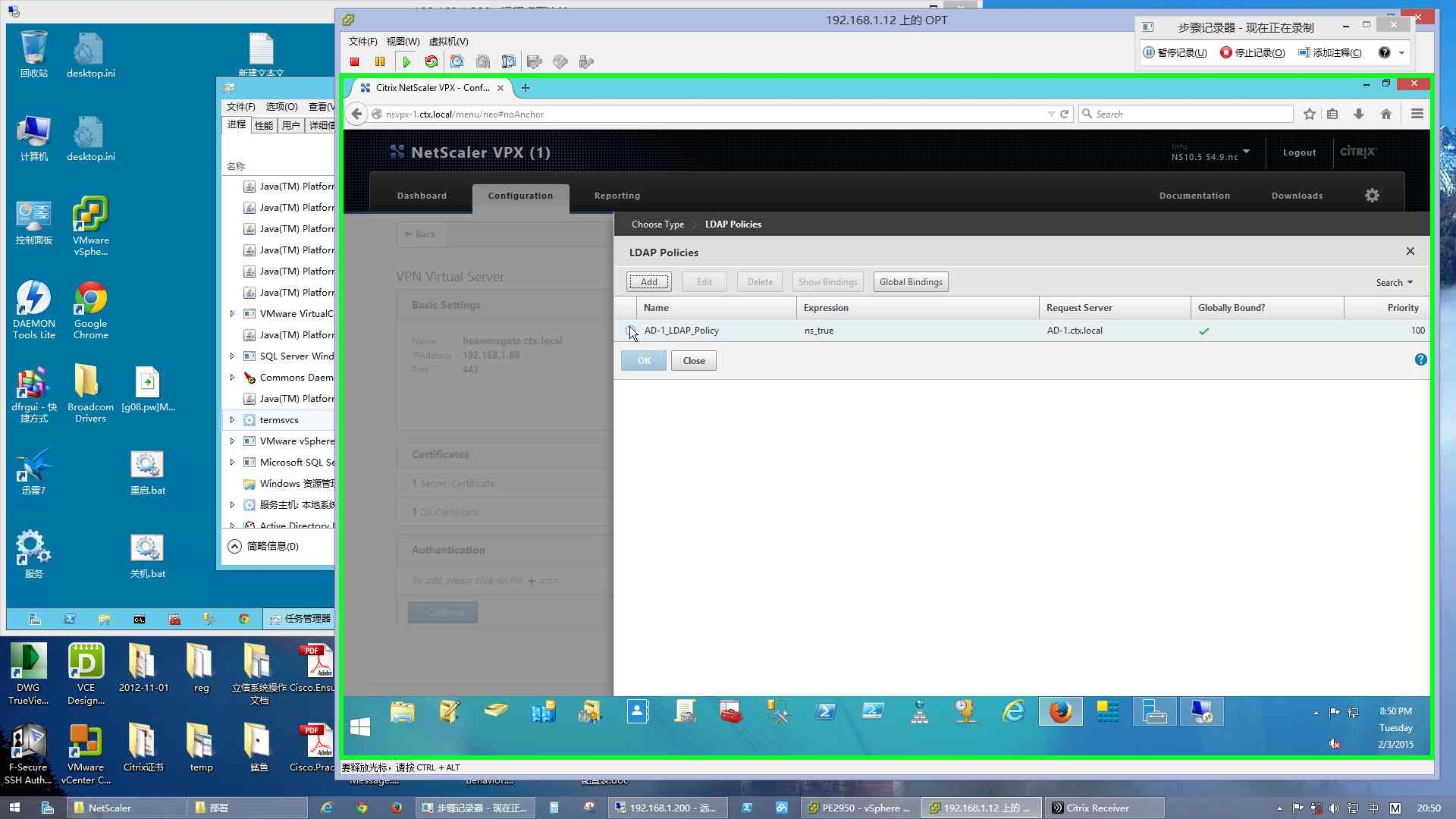1456x819 pixels.
Task: Click the floppy drive connect toolbar icon
Action: coord(535,62)
